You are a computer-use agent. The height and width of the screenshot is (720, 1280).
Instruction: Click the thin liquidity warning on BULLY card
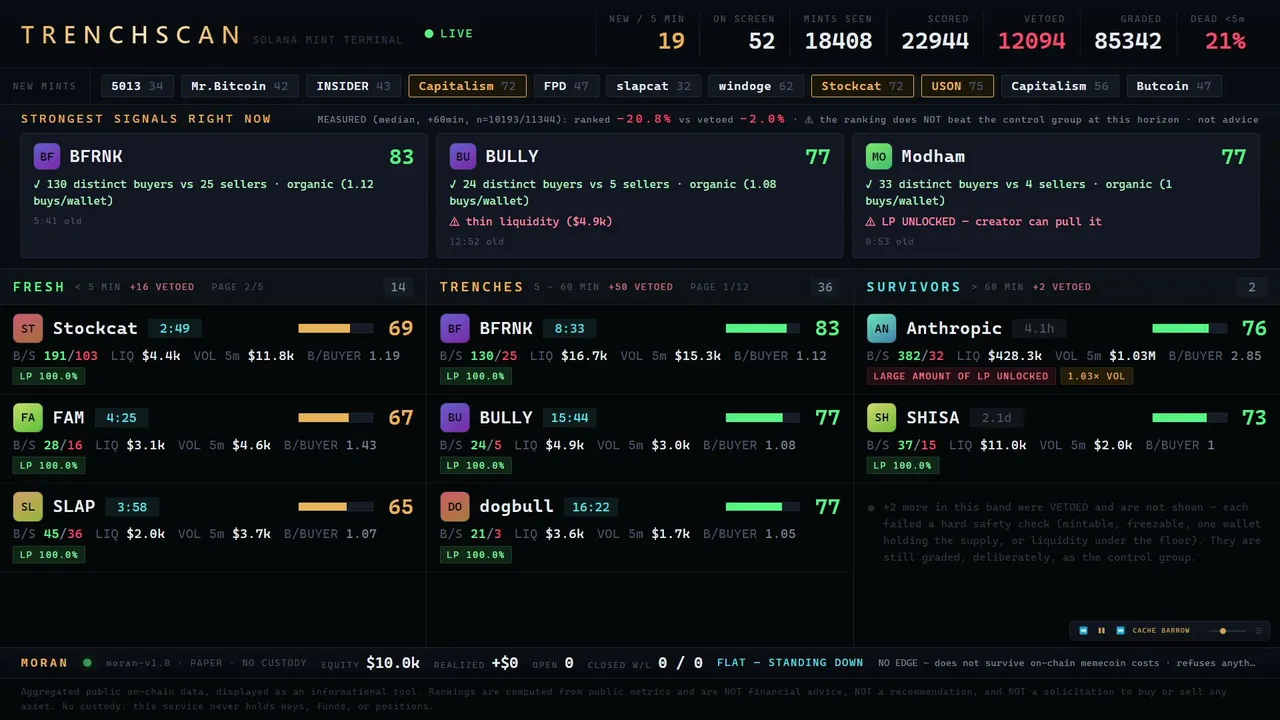point(531,222)
